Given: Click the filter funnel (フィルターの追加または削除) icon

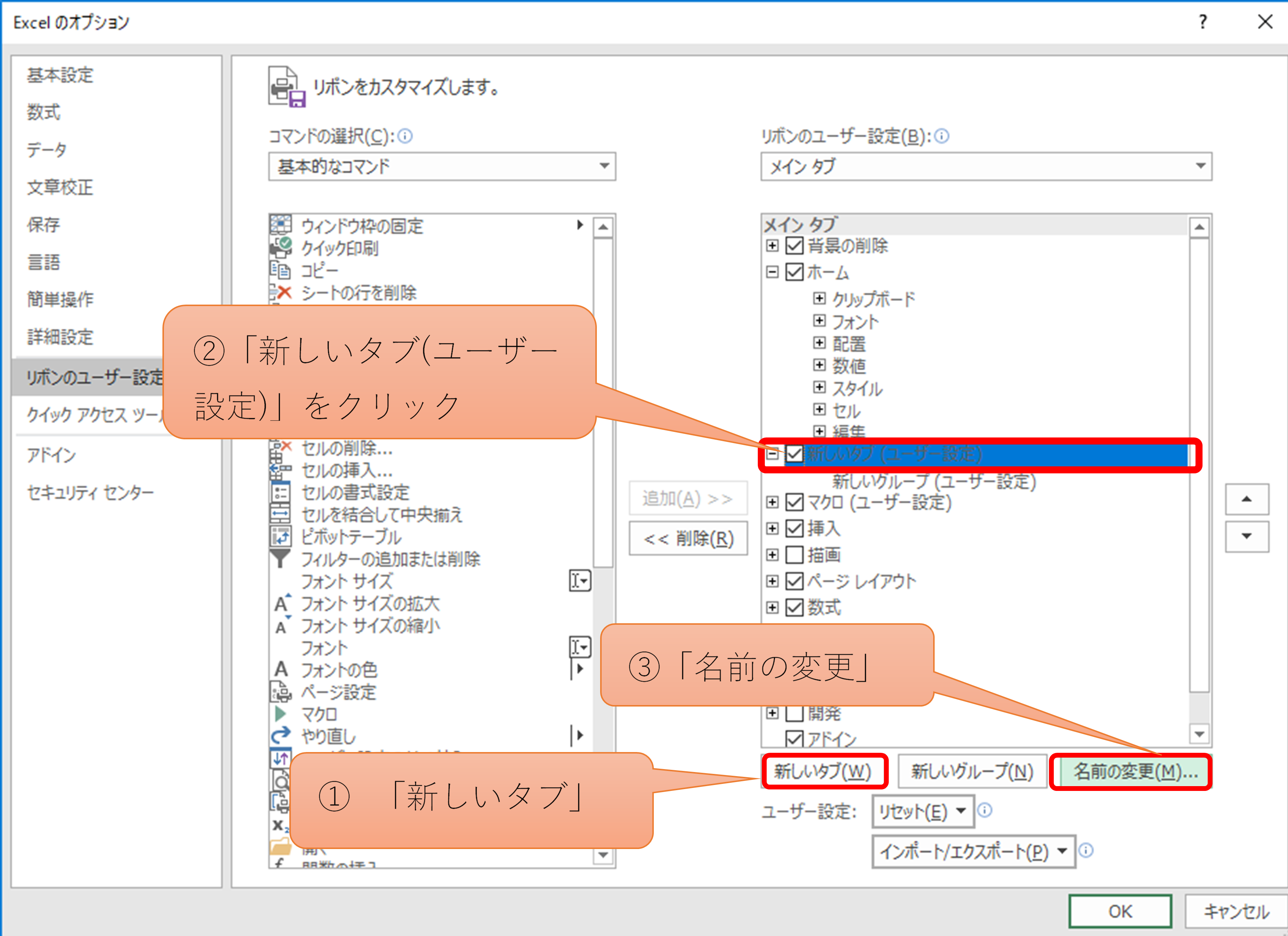Looking at the screenshot, I should point(280,558).
